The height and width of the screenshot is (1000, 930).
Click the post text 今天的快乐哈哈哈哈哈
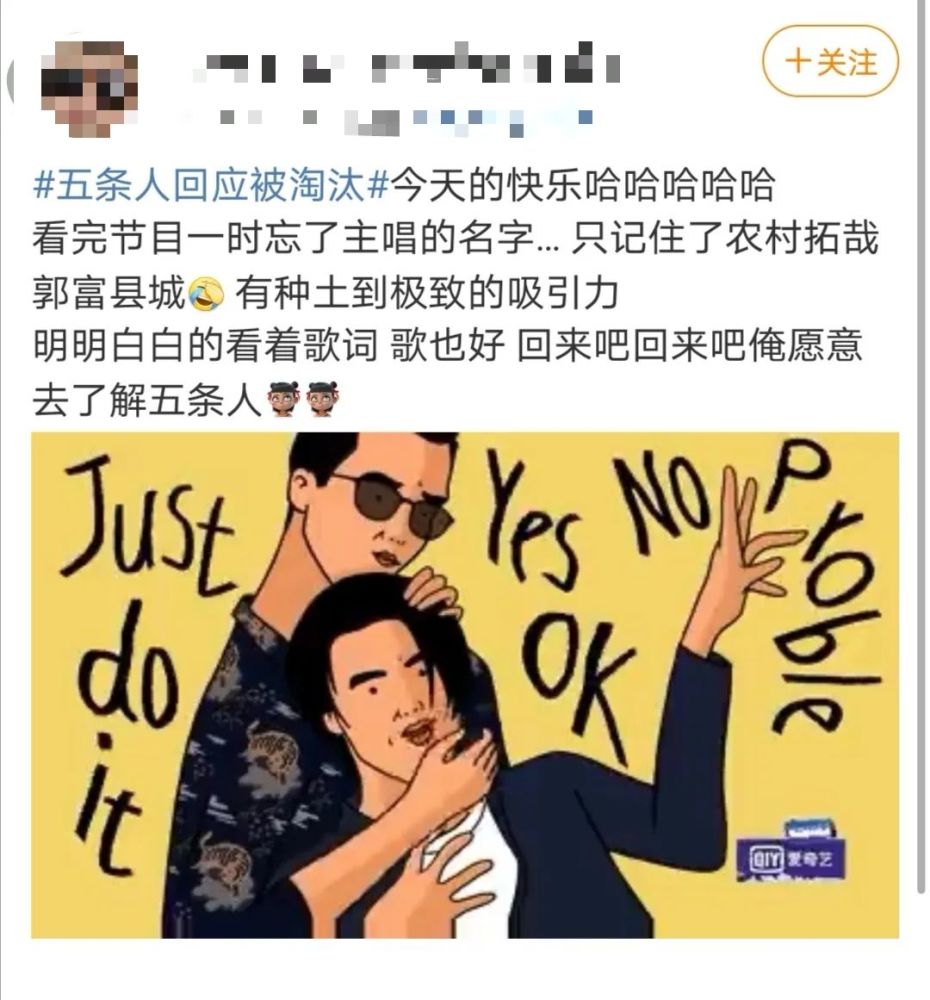[582, 186]
